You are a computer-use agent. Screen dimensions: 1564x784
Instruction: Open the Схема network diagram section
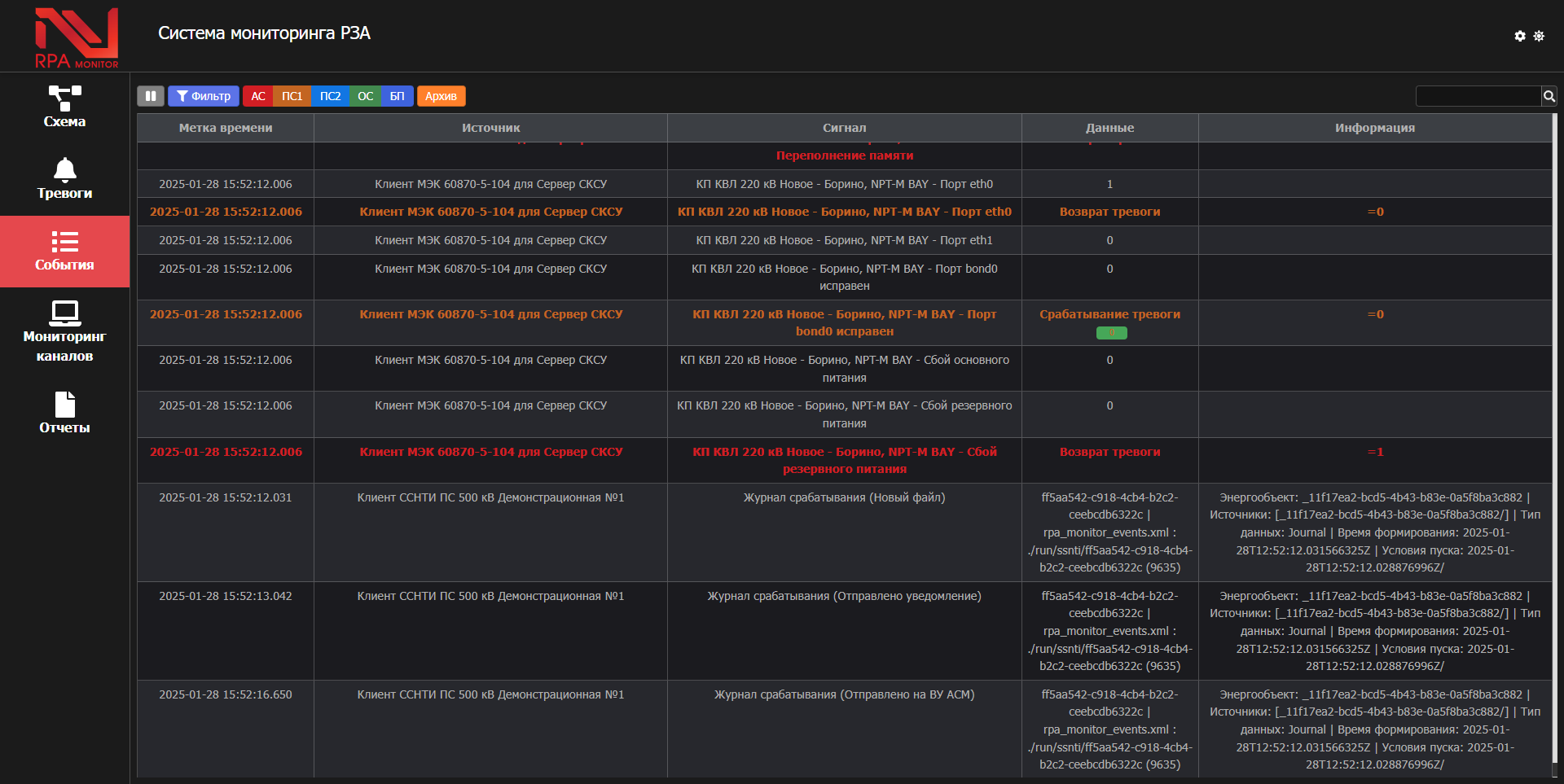coord(64,107)
